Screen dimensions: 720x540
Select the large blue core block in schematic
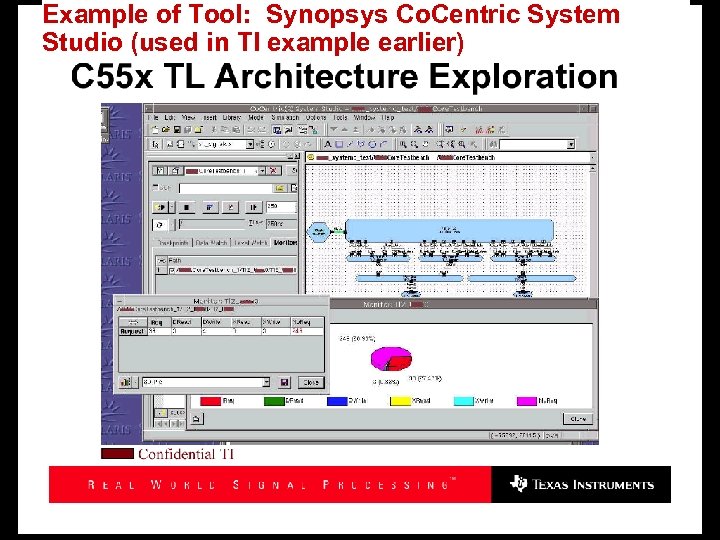pos(450,230)
